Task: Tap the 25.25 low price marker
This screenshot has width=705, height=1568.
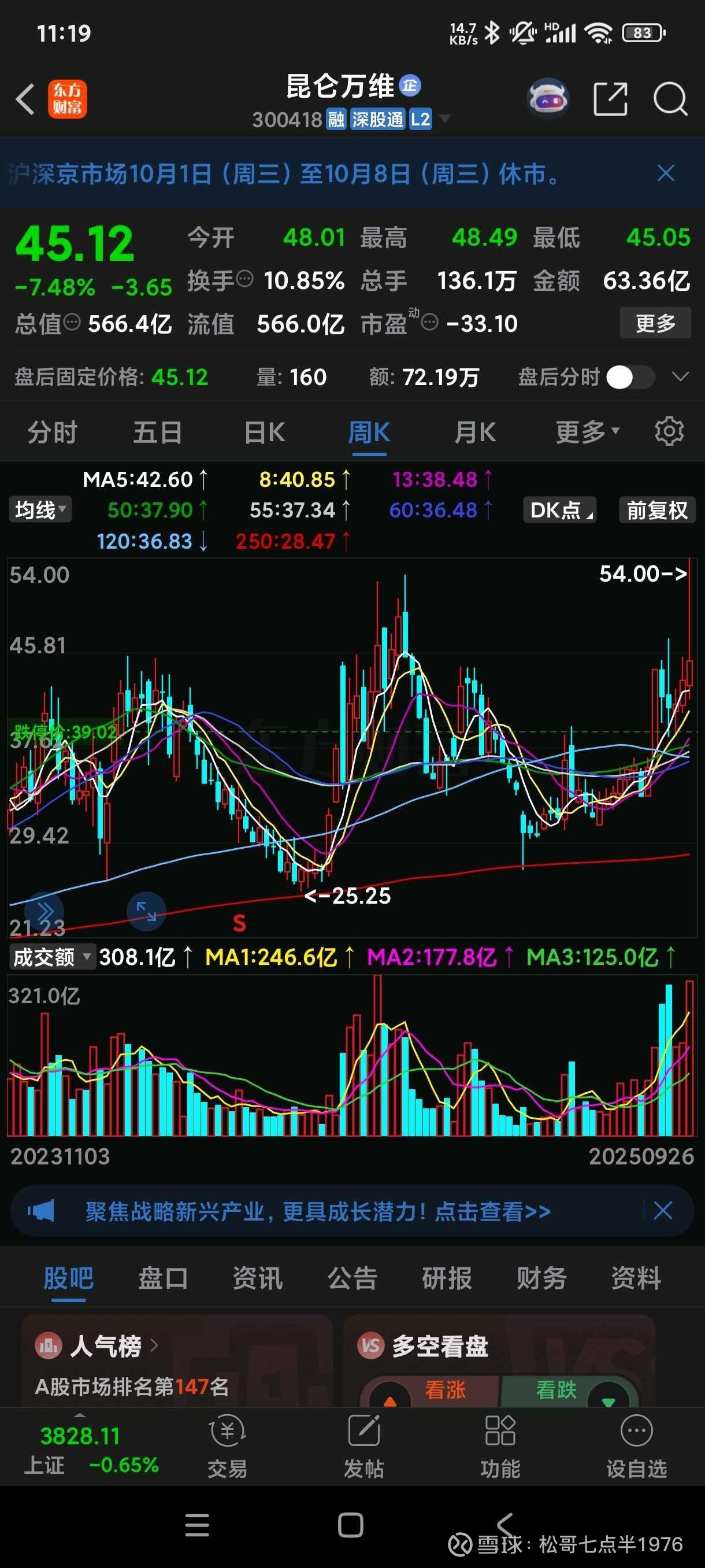Action: pos(347,896)
